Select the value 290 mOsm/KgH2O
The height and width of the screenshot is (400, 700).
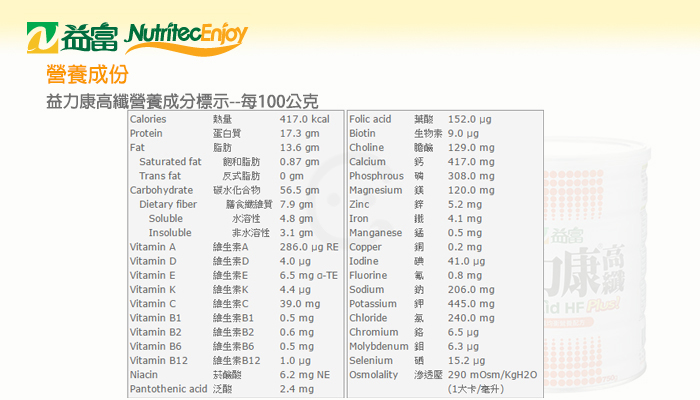tap(492, 375)
